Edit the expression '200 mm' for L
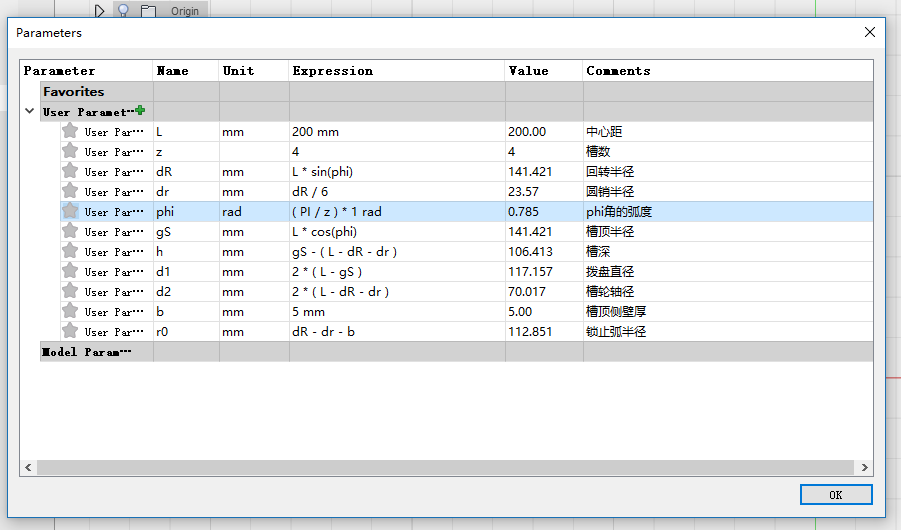The width and height of the screenshot is (901, 530). click(397, 132)
